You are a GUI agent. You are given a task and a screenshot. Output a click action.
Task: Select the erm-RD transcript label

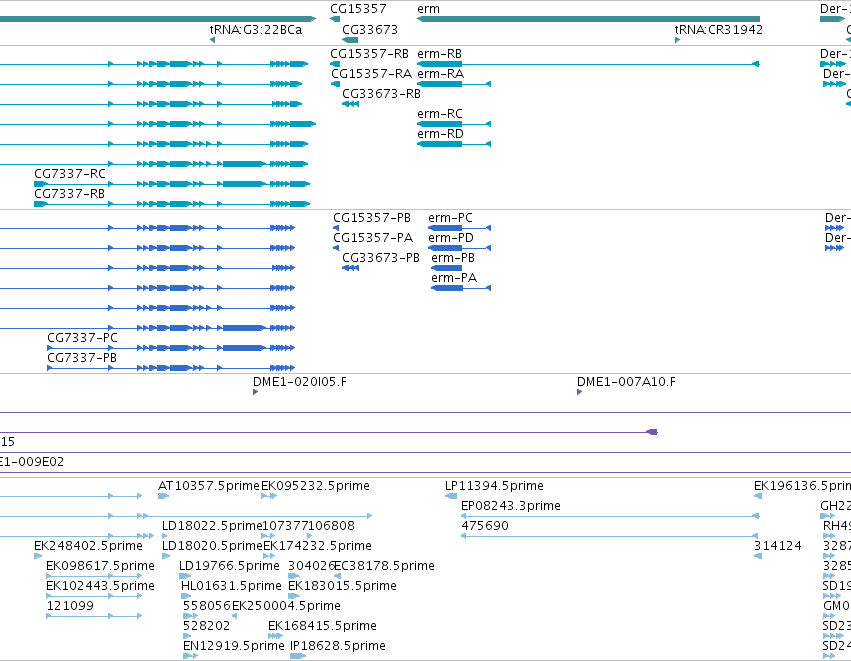tap(440, 134)
